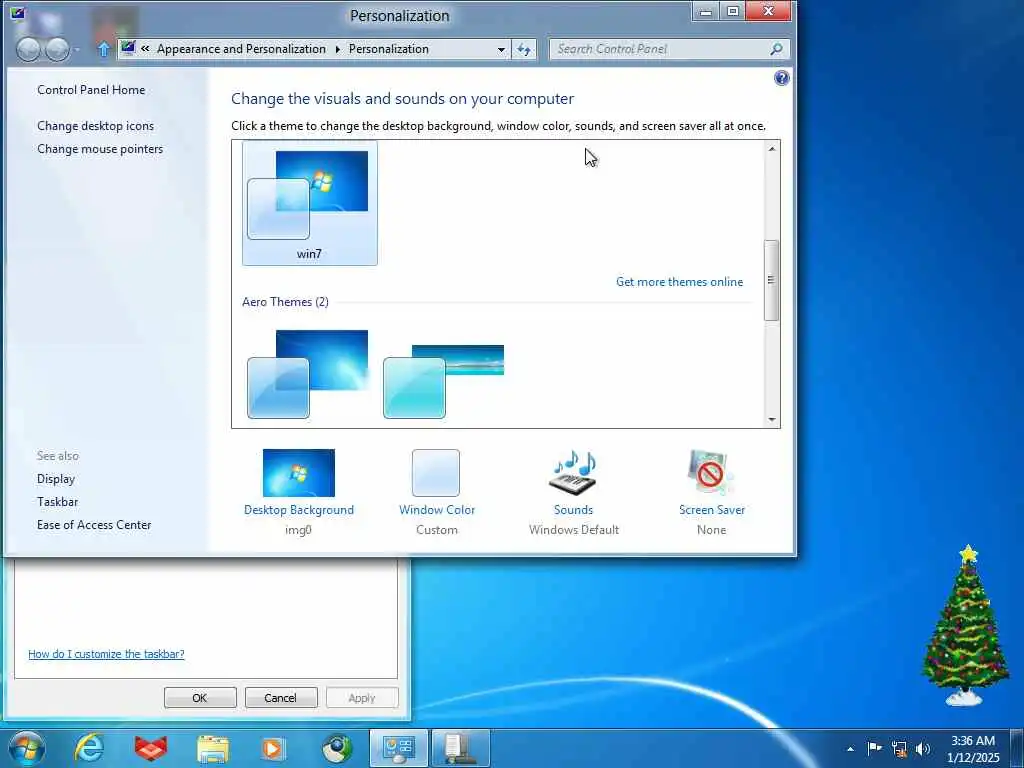This screenshot has height=768, width=1024.
Task: Open Ease of Access Center link
Action: pos(94,524)
